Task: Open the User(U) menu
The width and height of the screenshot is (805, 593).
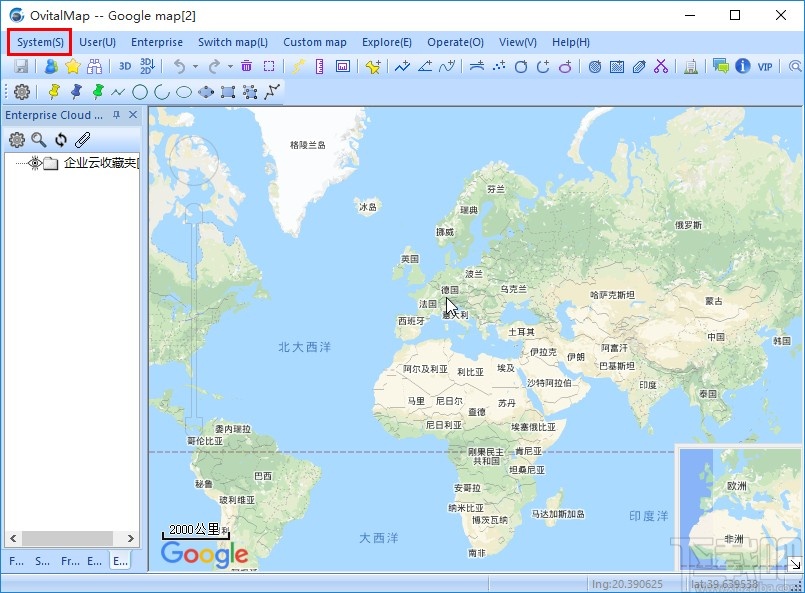Action: (x=98, y=42)
